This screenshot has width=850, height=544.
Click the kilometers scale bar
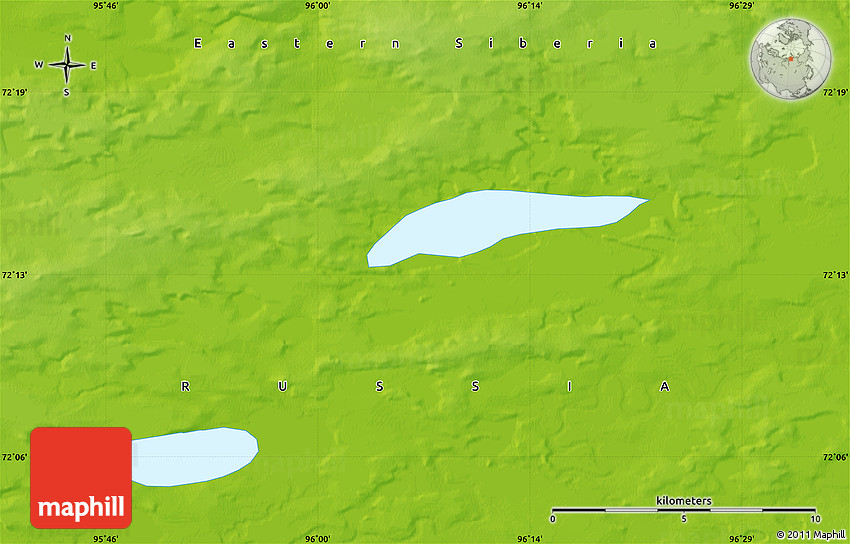coord(684,510)
